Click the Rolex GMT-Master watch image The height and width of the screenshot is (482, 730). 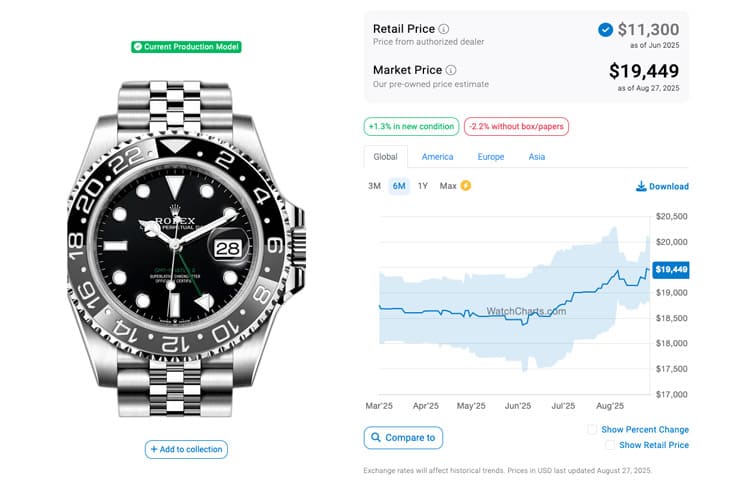click(186, 249)
